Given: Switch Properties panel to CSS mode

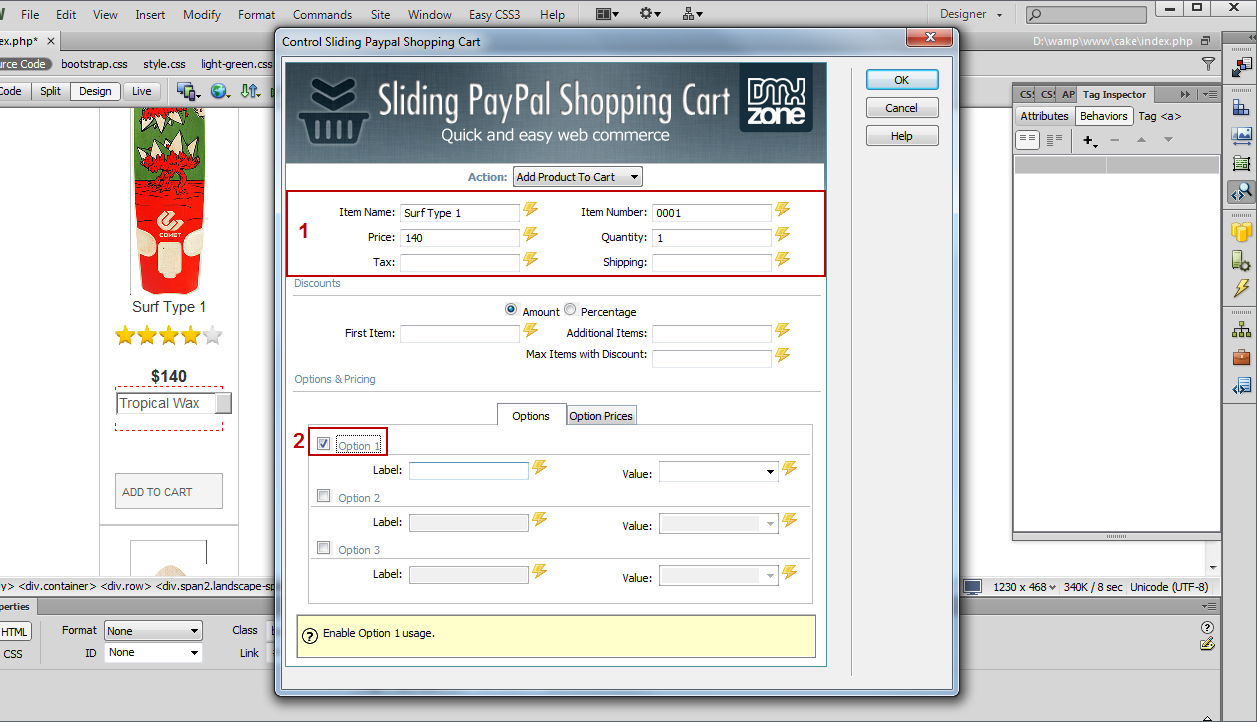Looking at the screenshot, I should click(x=13, y=654).
